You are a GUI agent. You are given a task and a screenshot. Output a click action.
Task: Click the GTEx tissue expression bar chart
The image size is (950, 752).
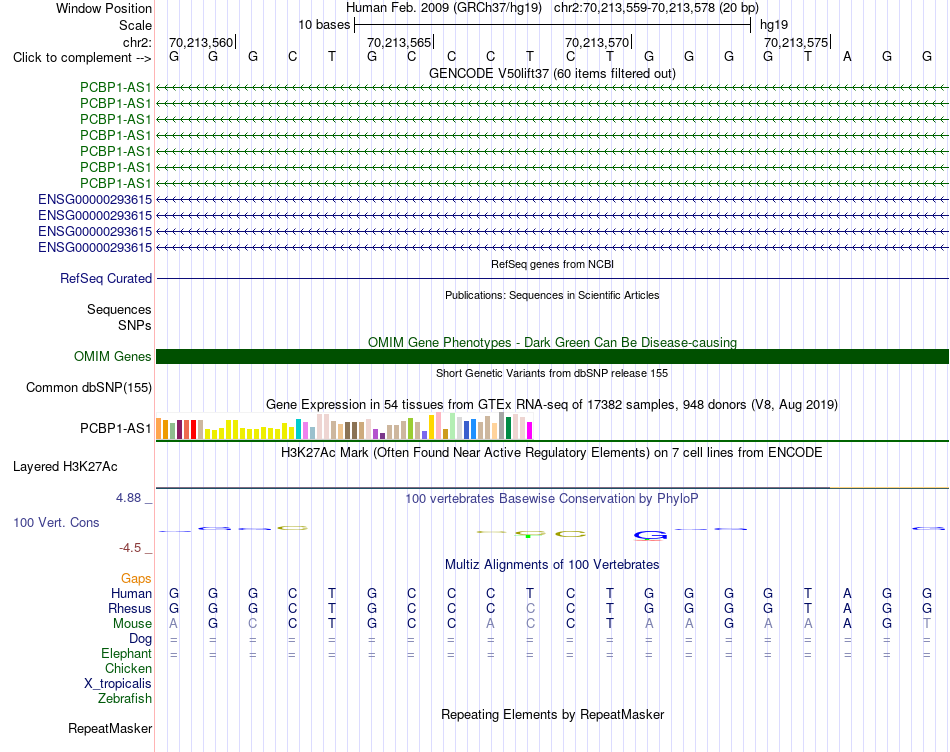[344, 426]
